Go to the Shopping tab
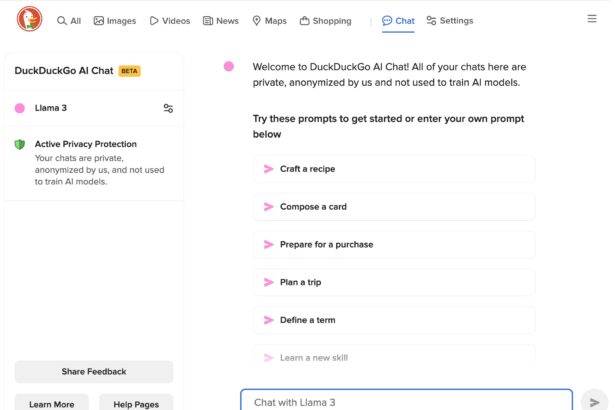This screenshot has height=410, width=615. (326, 21)
